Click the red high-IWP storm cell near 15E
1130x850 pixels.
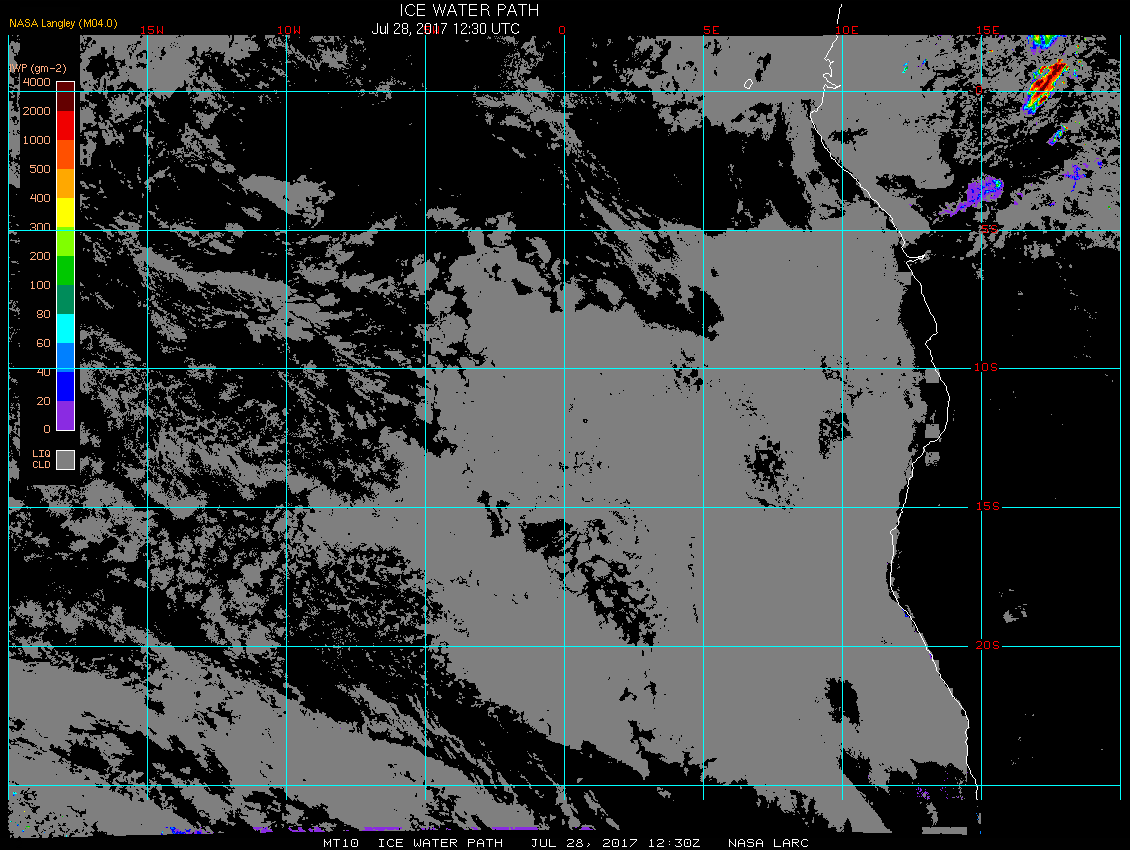coord(1045,85)
